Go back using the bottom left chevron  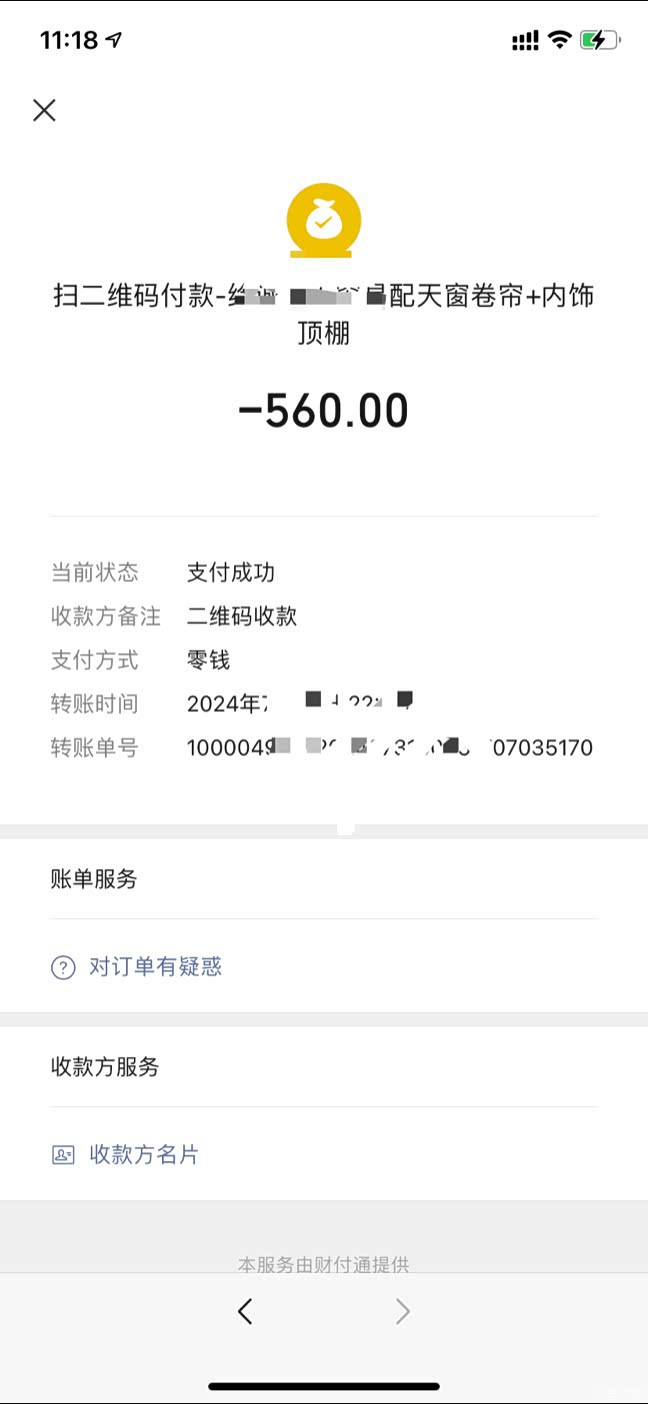245,1311
